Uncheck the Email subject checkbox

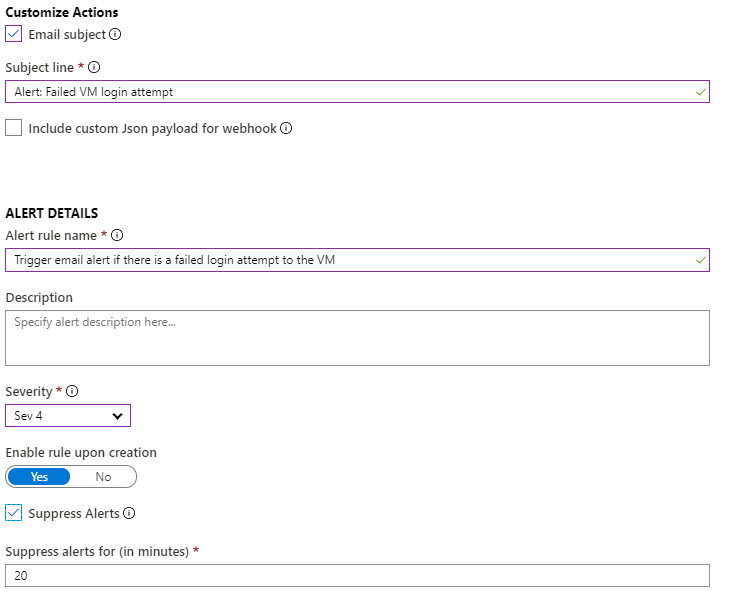(x=14, y=34)
